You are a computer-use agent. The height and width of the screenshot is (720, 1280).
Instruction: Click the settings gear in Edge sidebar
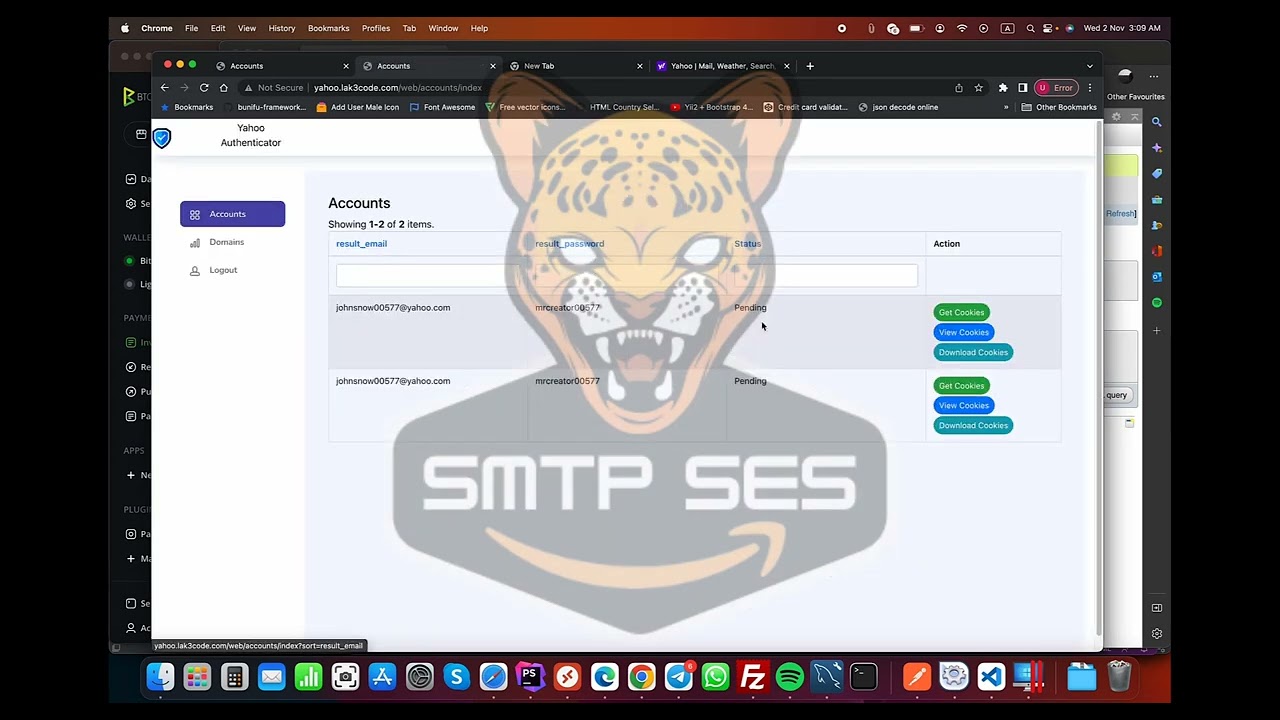pos(1157,633)
